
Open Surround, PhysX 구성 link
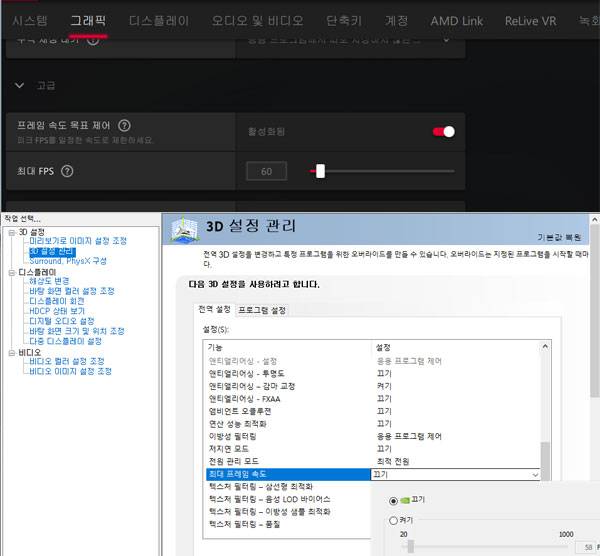pos(68,261)
